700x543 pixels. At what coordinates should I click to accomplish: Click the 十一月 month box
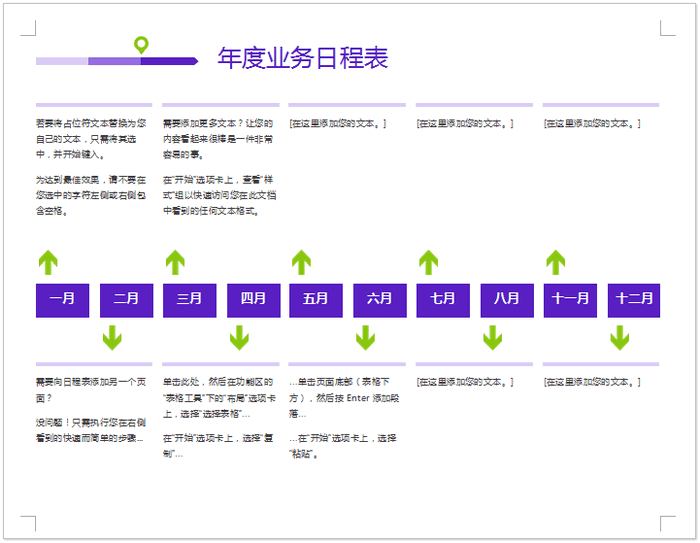pos(570,301)
